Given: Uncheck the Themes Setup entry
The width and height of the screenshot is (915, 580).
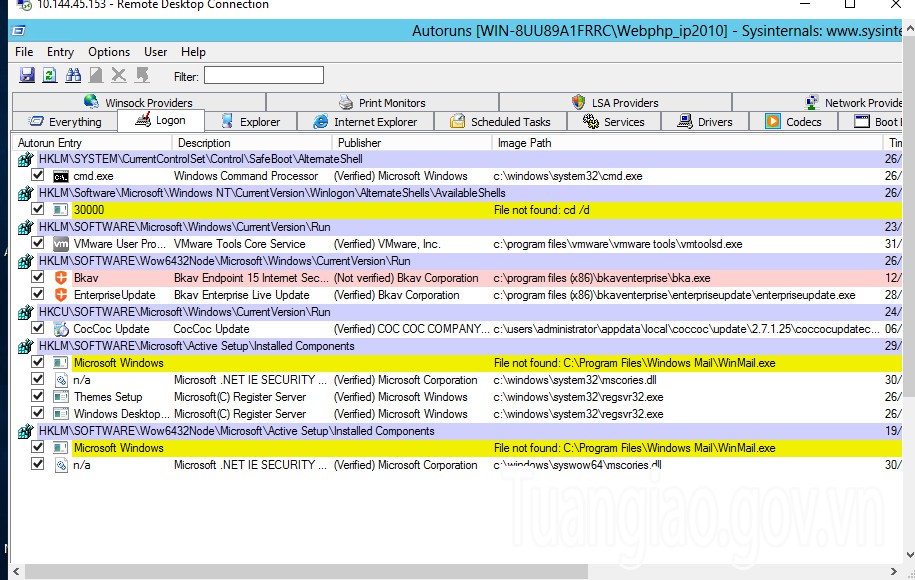Looking at the screenshot, I should pos(38,396).
